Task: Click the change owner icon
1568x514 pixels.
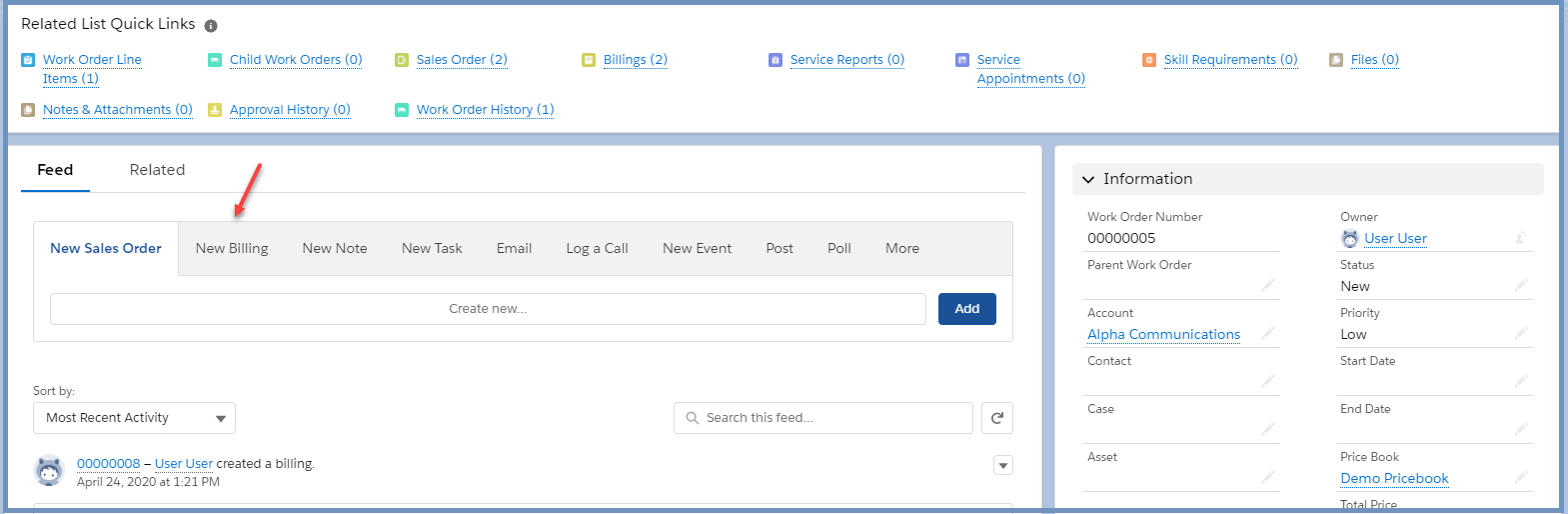Action: (x=1520, y=238)
